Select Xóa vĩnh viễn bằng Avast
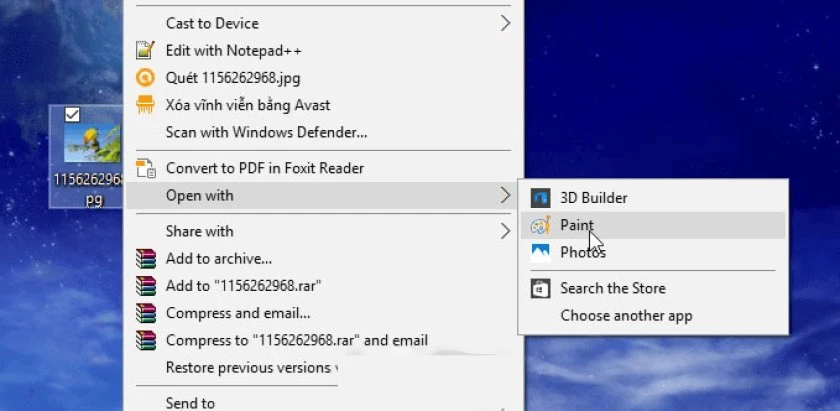Screen dimensions: 840x411 [324, 105]
